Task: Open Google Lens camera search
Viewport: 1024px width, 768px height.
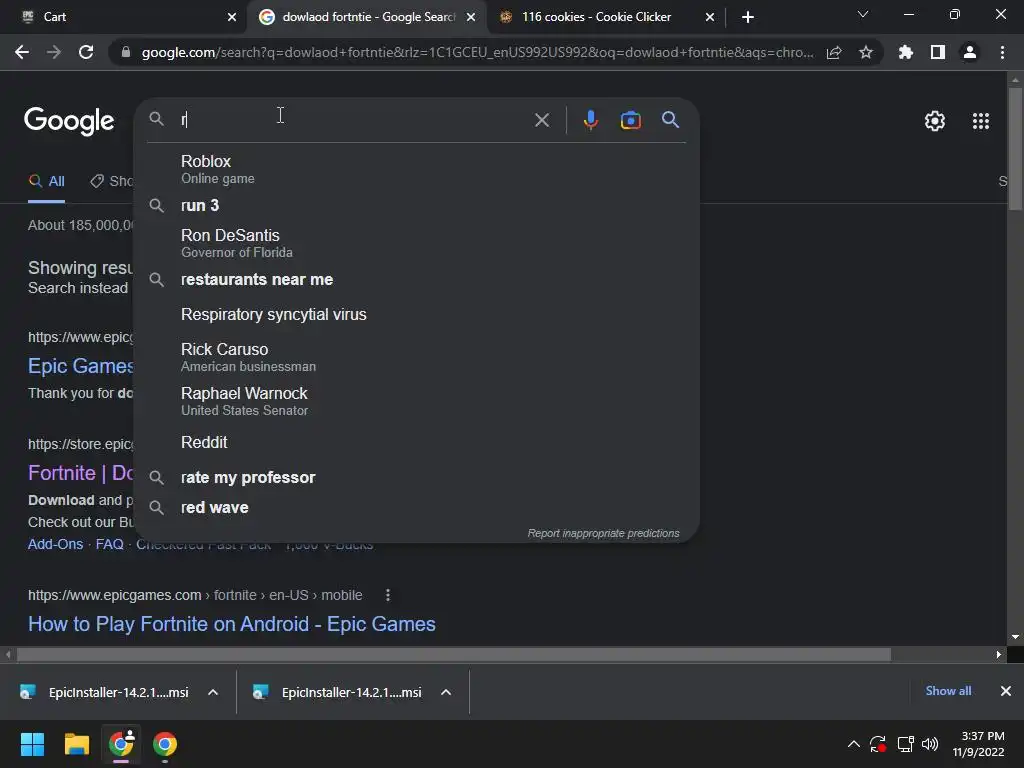Action: click(630, 120)
